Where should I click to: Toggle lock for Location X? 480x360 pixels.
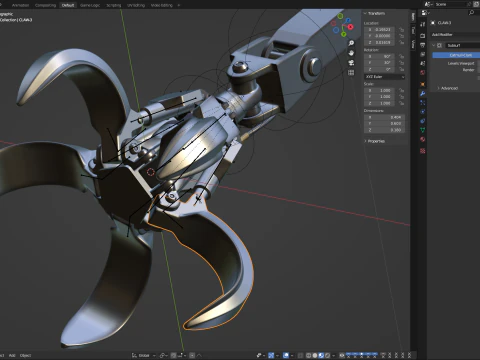click(x=401, y=30)
